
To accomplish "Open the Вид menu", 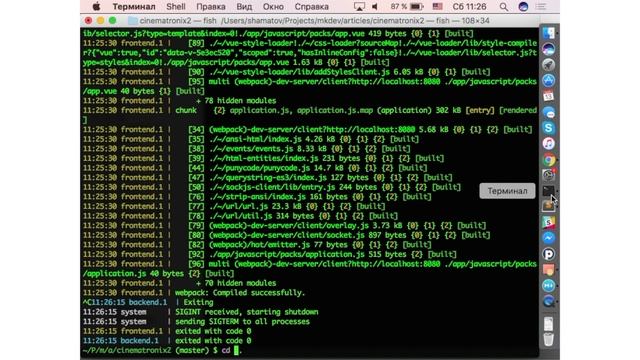I will pos(244,7).
